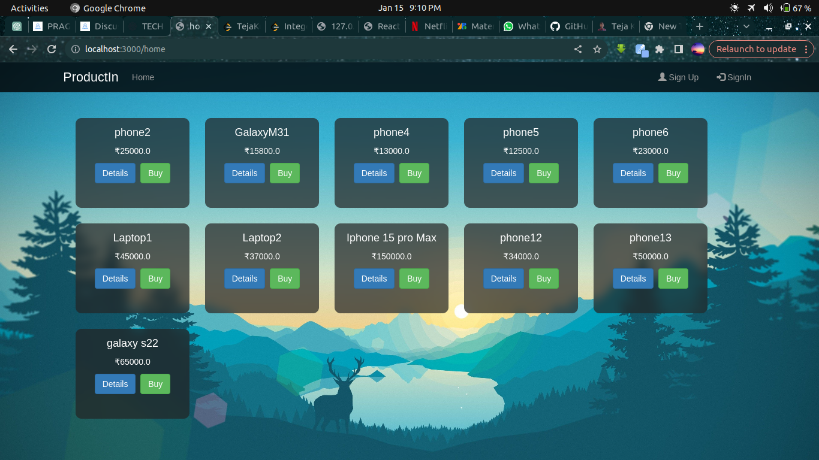The image size is (819, 460).
Task: Open the side panel icon in the toolbar
Action: click(x=678, y=49)
